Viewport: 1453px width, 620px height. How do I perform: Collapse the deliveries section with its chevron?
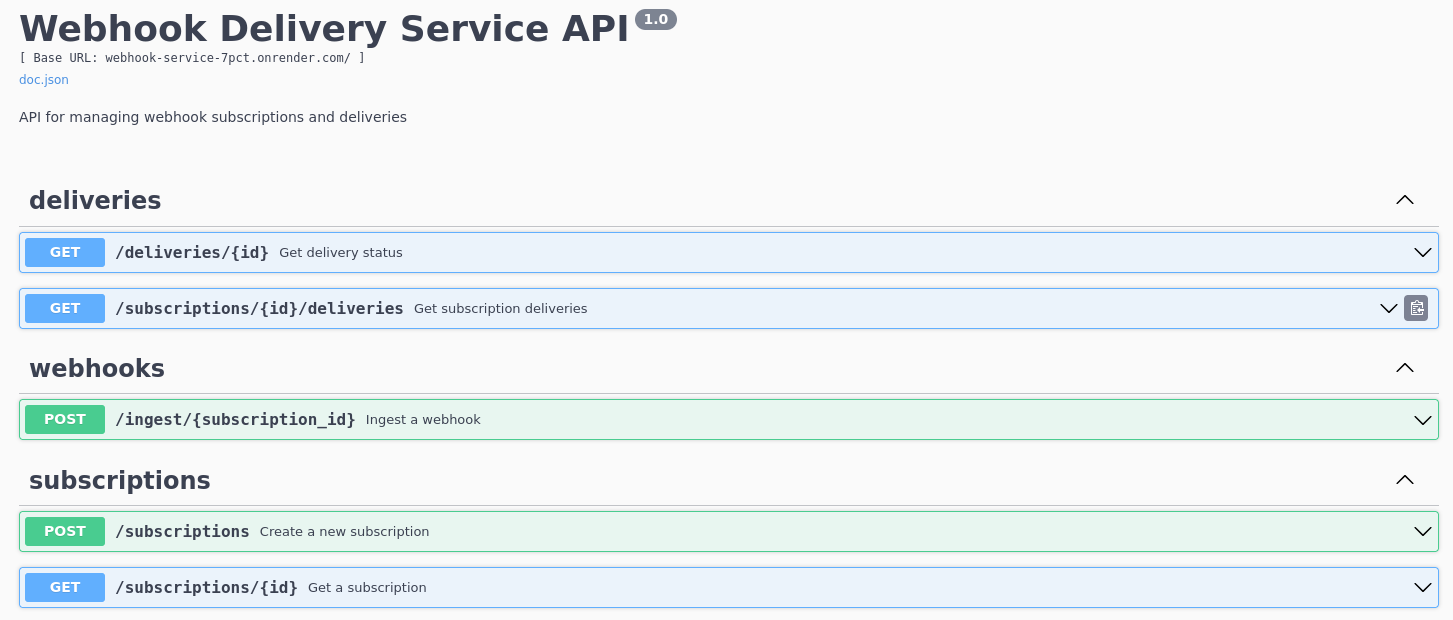[x=1403, y=200]
